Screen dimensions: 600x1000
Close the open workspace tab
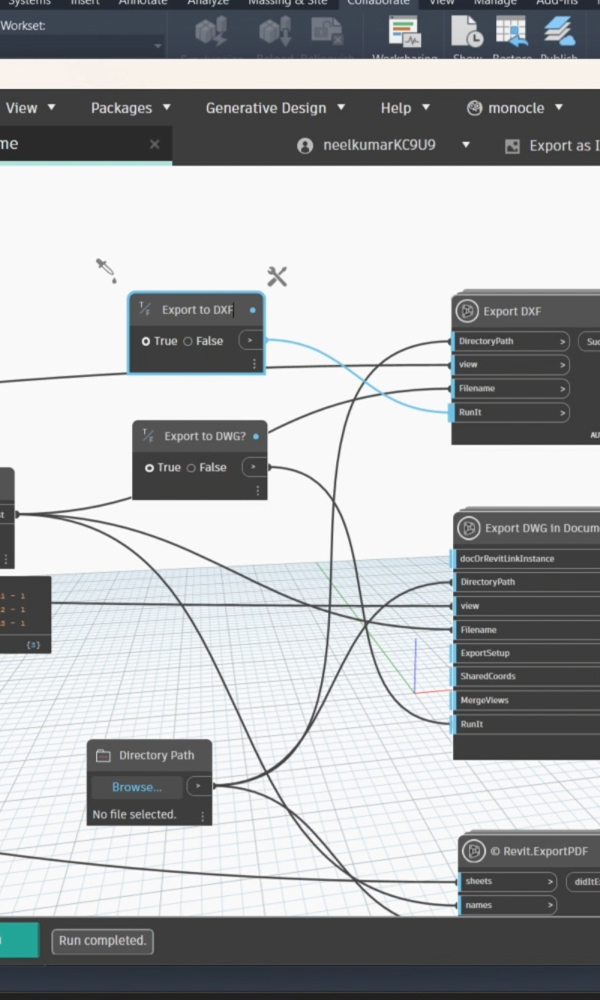pyautogui.click(x=154, y=144)
